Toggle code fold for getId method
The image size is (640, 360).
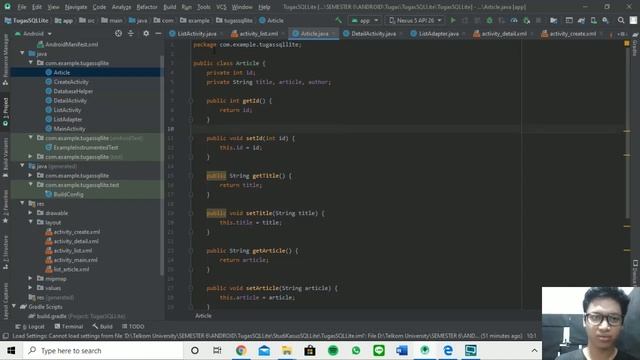(191, 100)
